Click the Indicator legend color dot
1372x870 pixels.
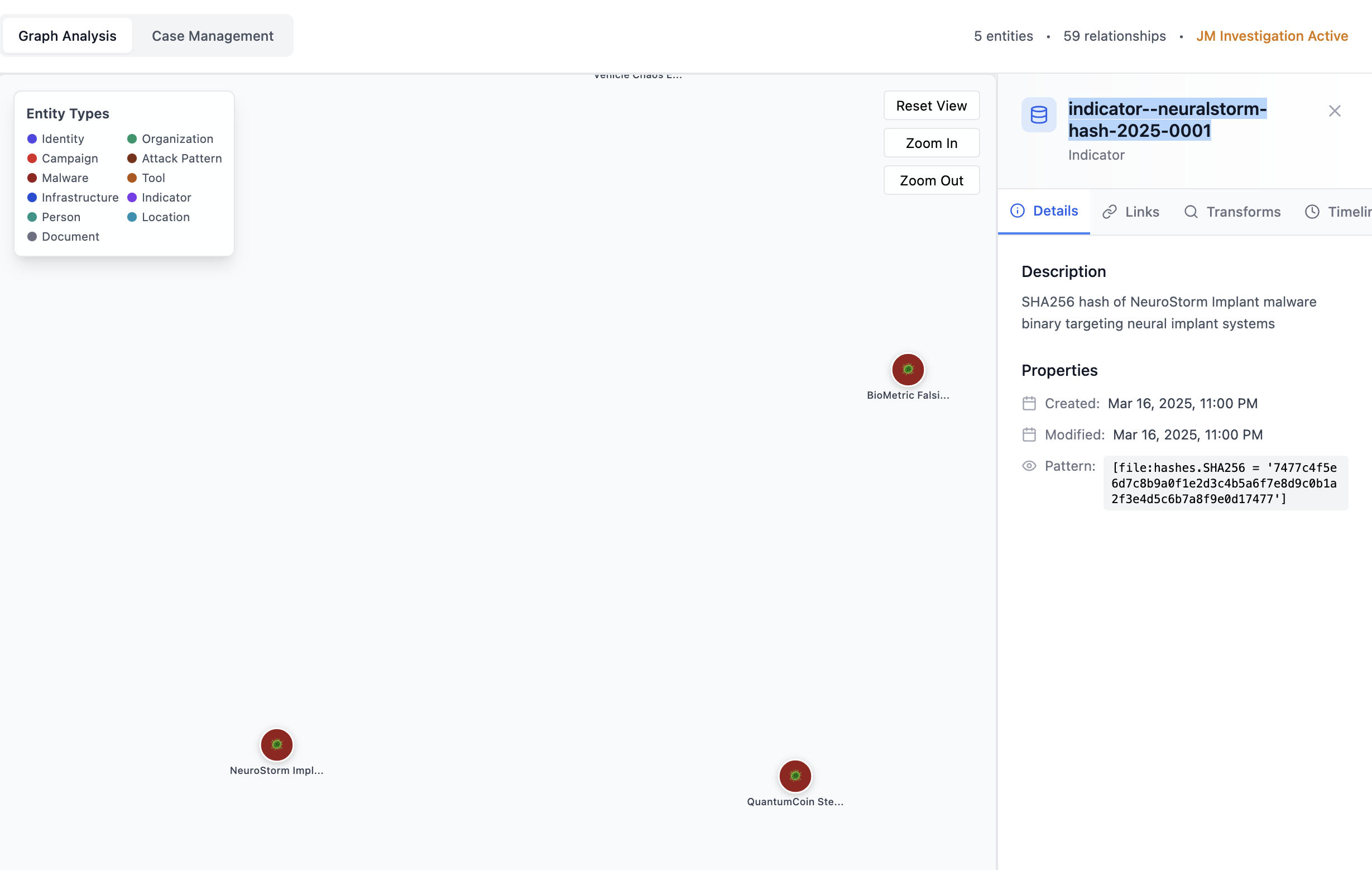pyautogui.click(x=132, y=197)
